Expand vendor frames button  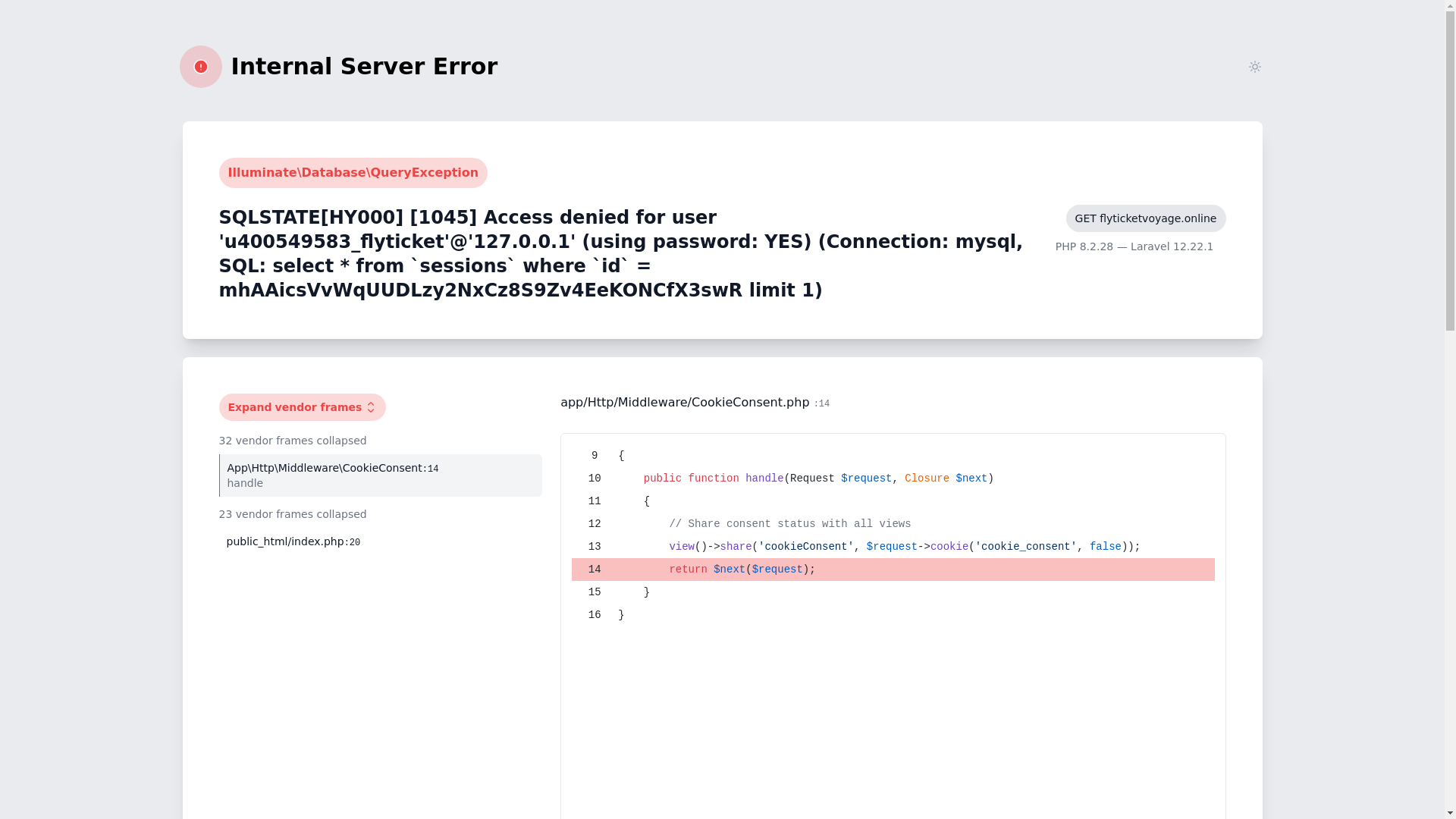(x=301, y=407)
